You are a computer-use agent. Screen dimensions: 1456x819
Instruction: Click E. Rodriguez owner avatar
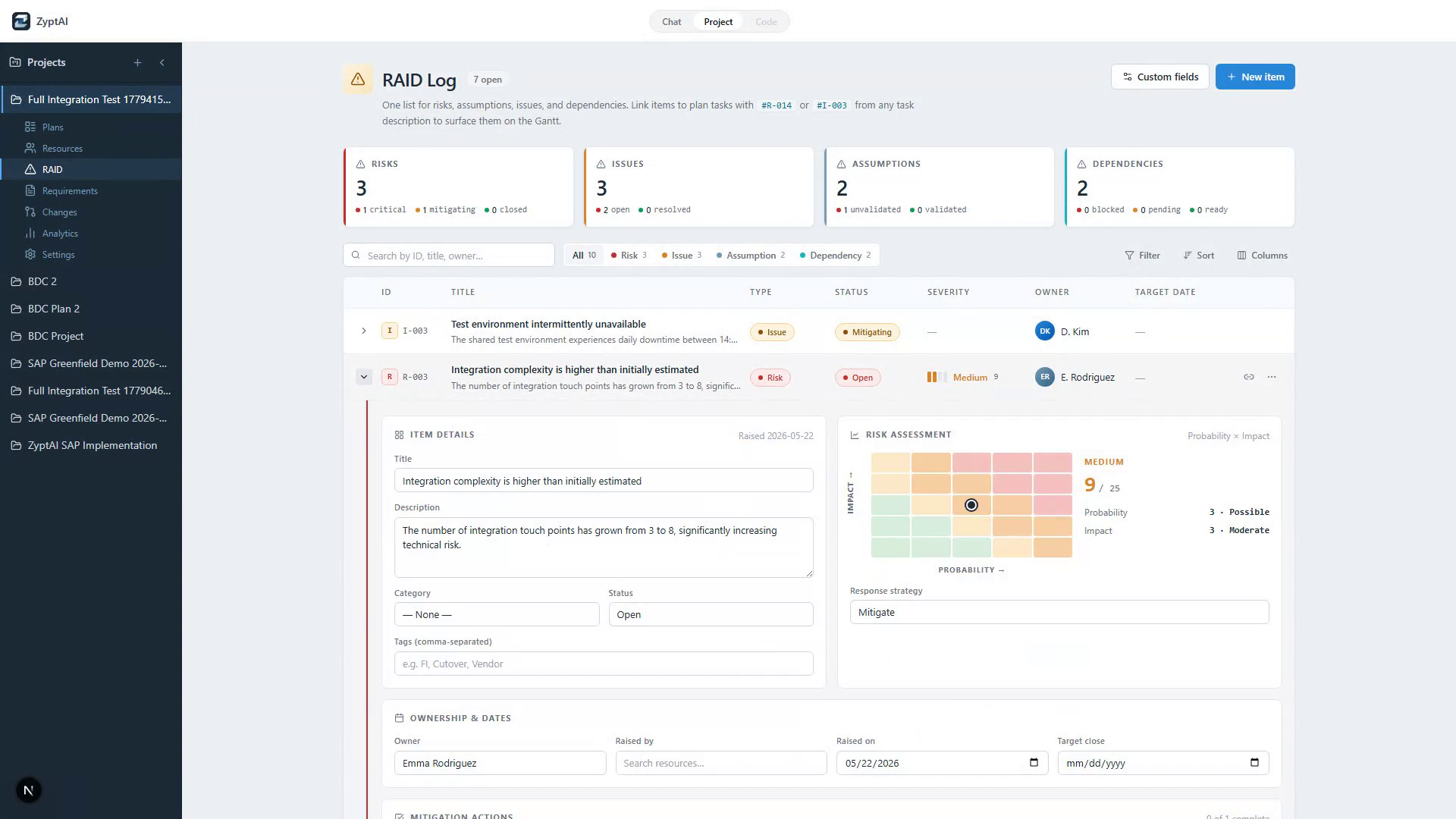tap(1044, 377)
